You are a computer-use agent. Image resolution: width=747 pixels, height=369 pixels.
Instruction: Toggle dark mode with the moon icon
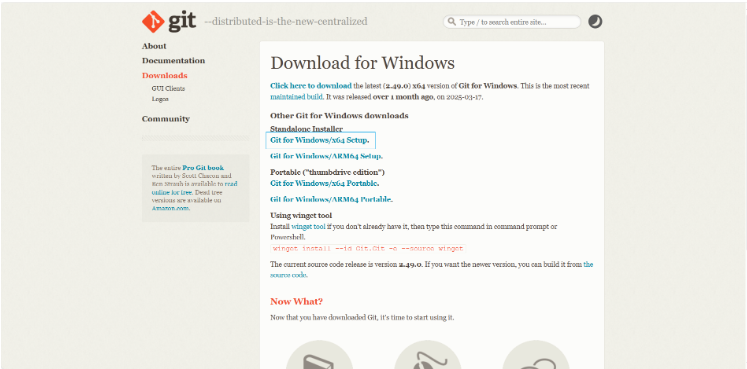(x=595, y=21)
